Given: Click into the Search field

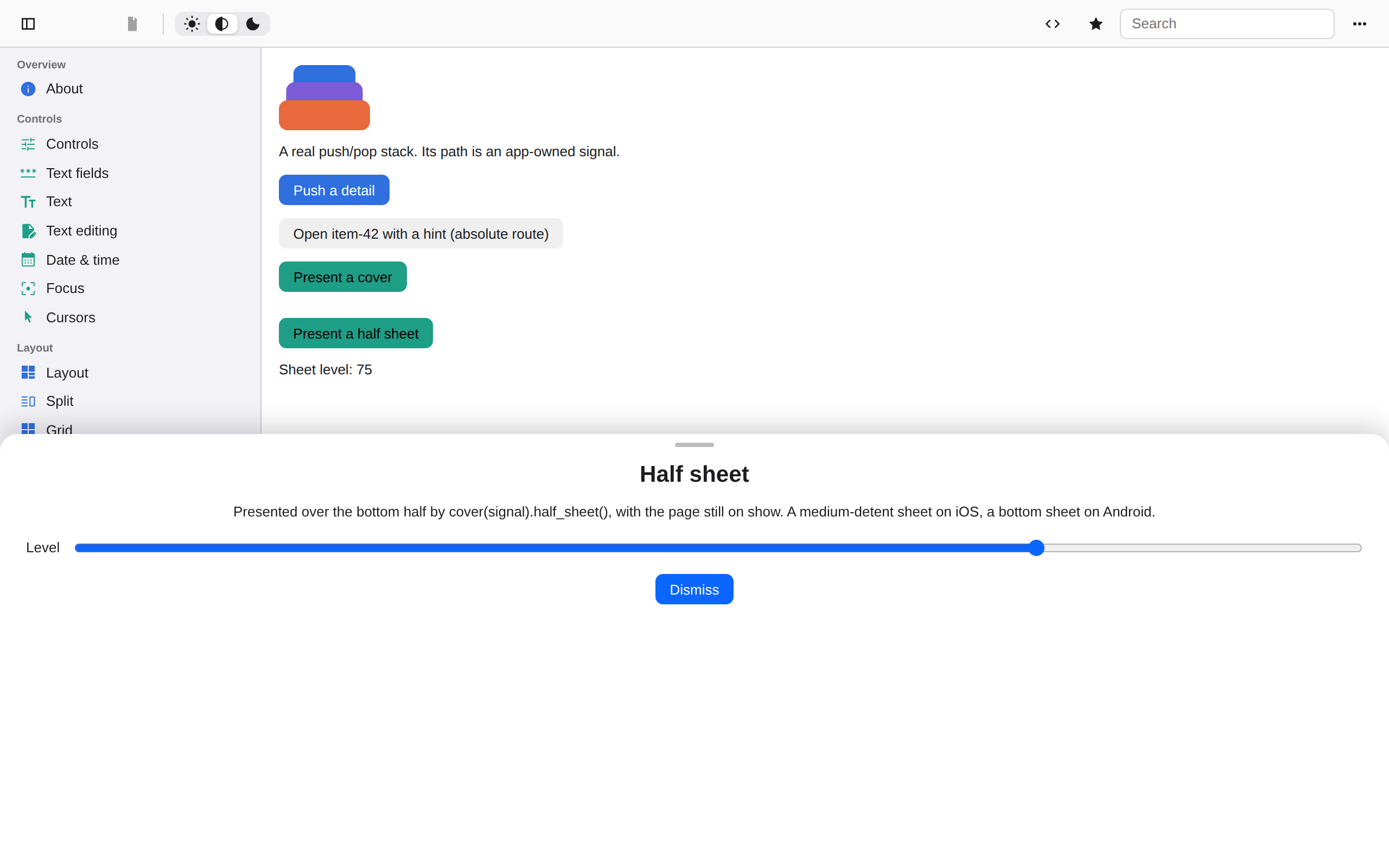Looking at the screenshot, I should pos(1227,23).
